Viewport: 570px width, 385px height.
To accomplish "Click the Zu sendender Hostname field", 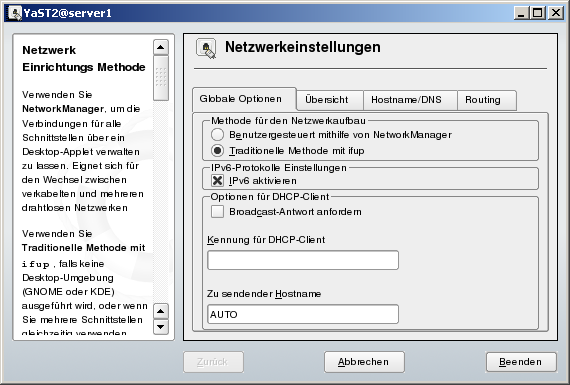I will point(303,314).
